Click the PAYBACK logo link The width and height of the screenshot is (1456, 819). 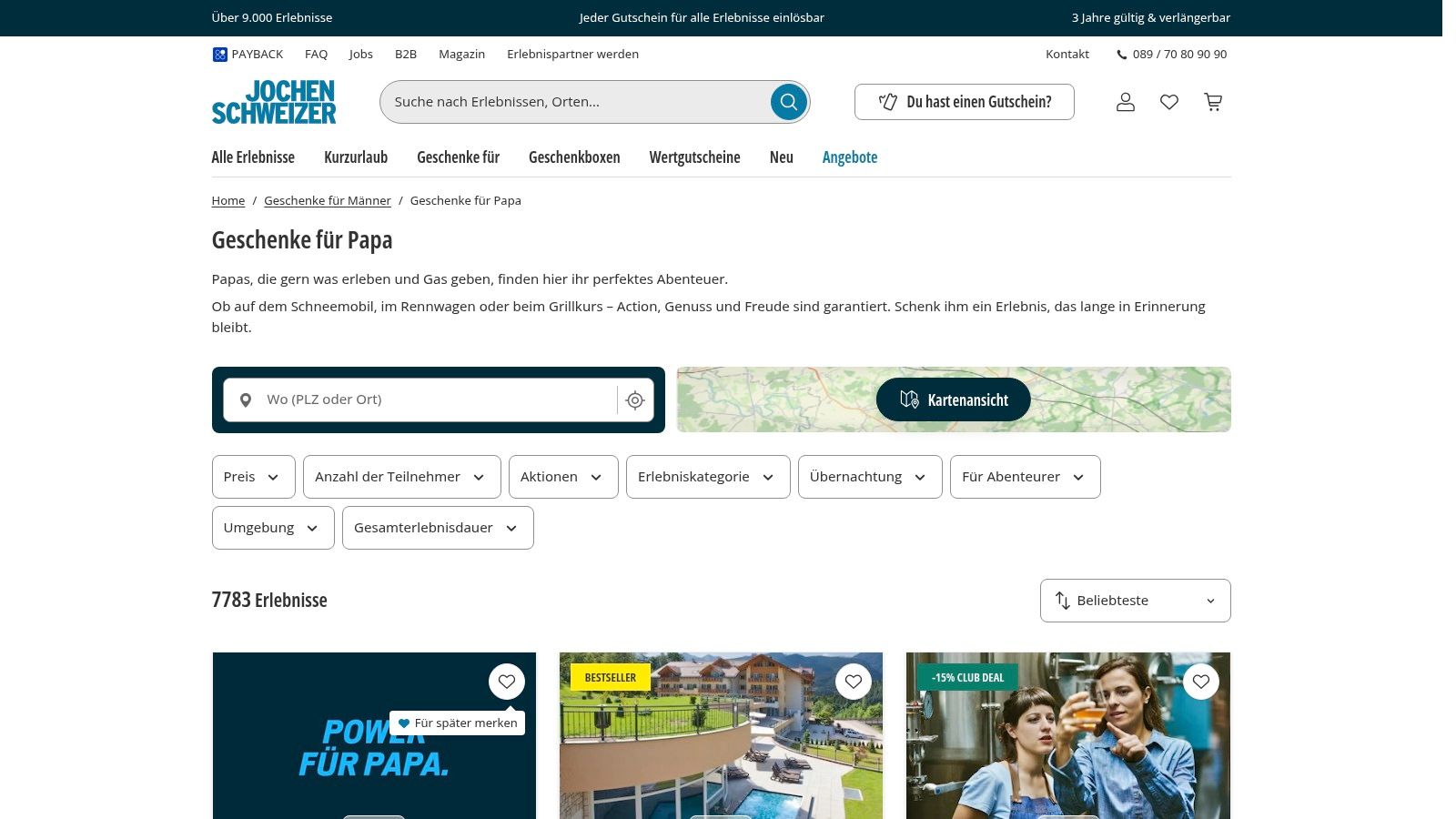point(248,55)
